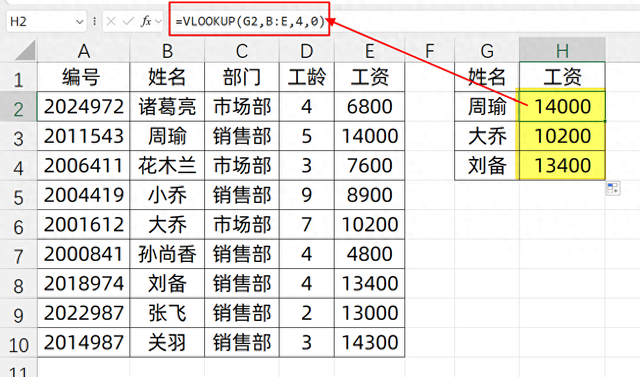This screenshot has height=377, width=640.
Task: Open the Auto Fill Options icon below H4
Action: coord(613,188)
